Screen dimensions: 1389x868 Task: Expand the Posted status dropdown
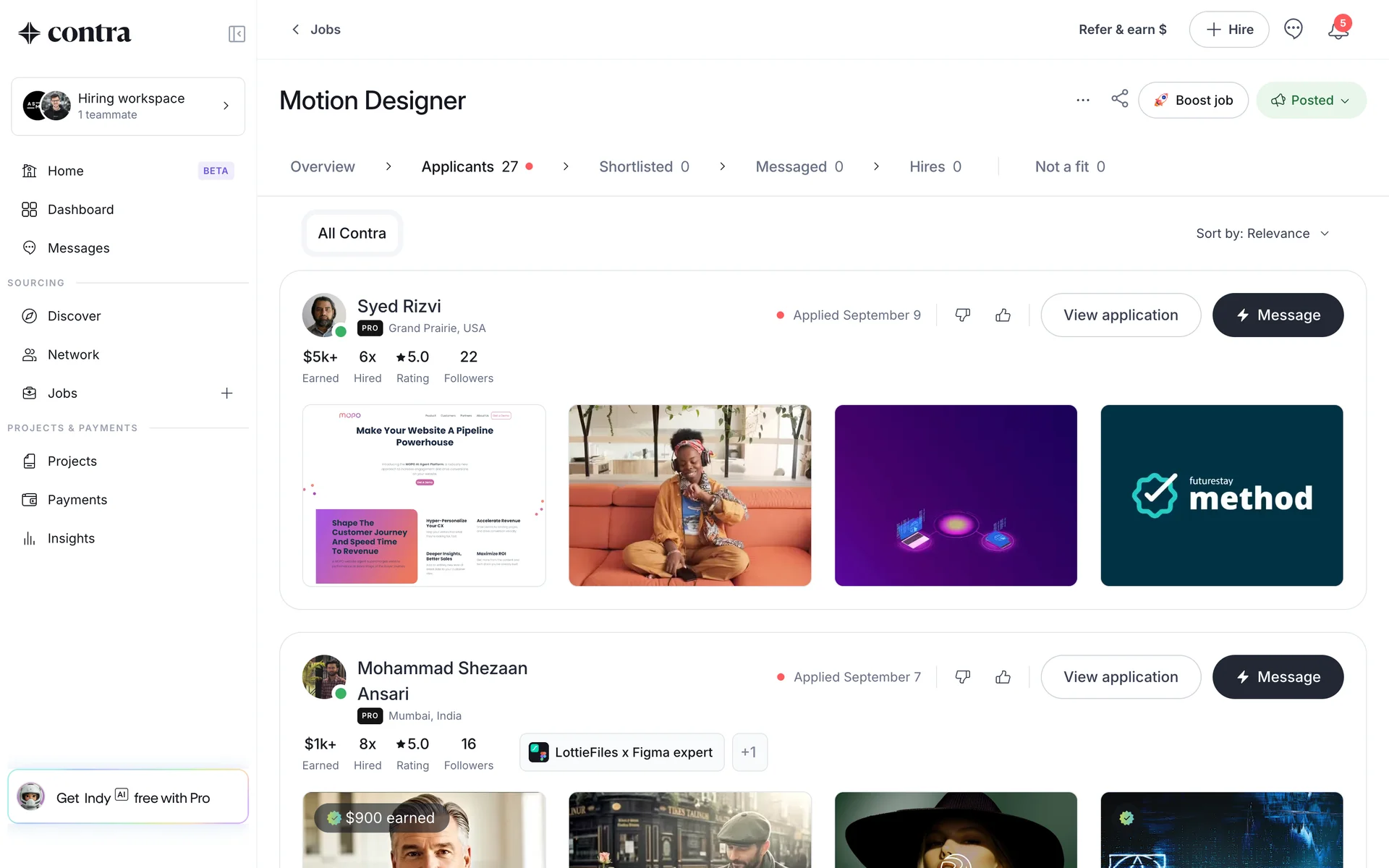[1311, 101]
